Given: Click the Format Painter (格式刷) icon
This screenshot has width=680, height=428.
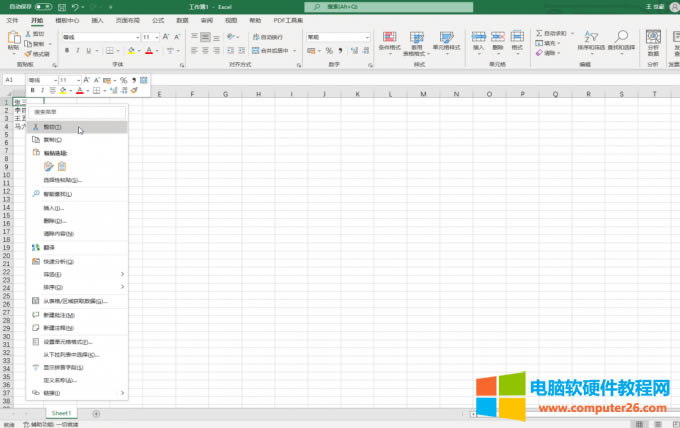Looking at the screenshot, I should coord(41,53).
